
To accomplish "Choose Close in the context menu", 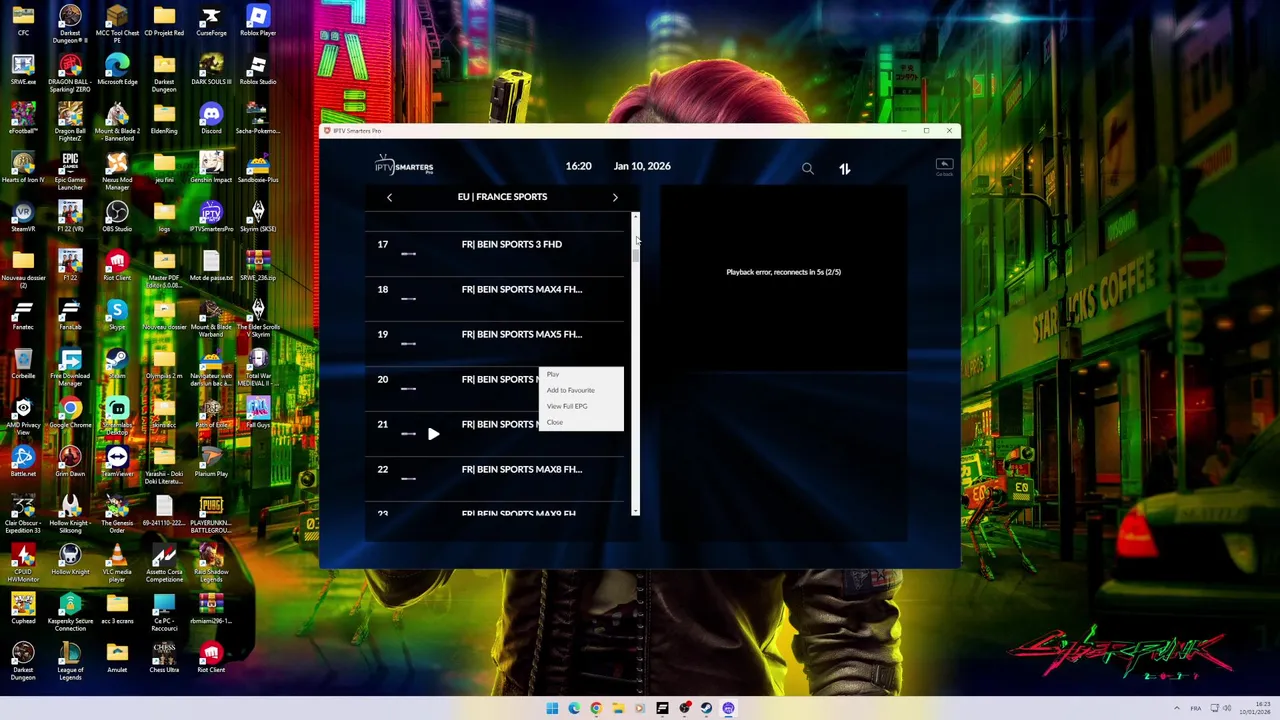I will tap(555, 422).
